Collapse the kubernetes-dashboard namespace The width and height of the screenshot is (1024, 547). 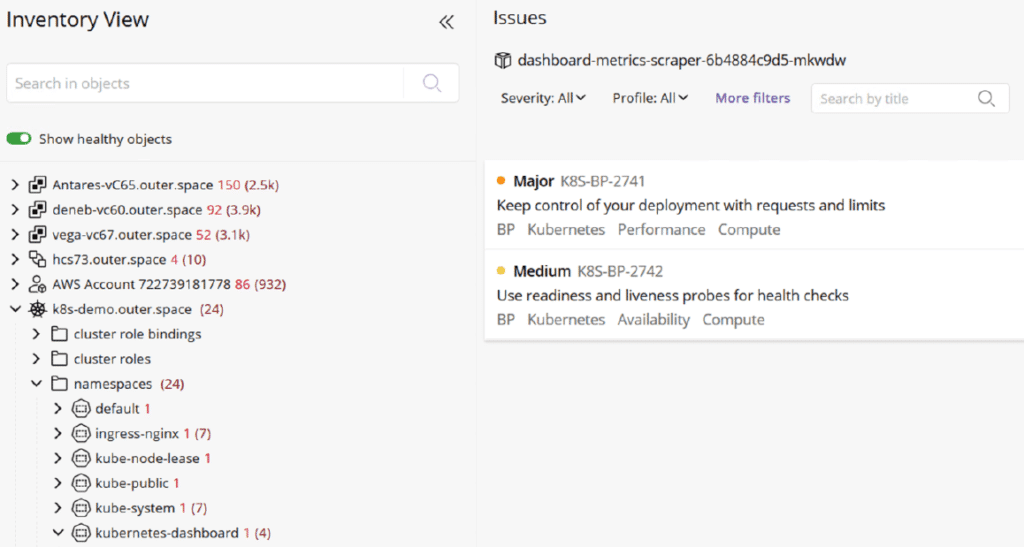(x=58, y=533)
